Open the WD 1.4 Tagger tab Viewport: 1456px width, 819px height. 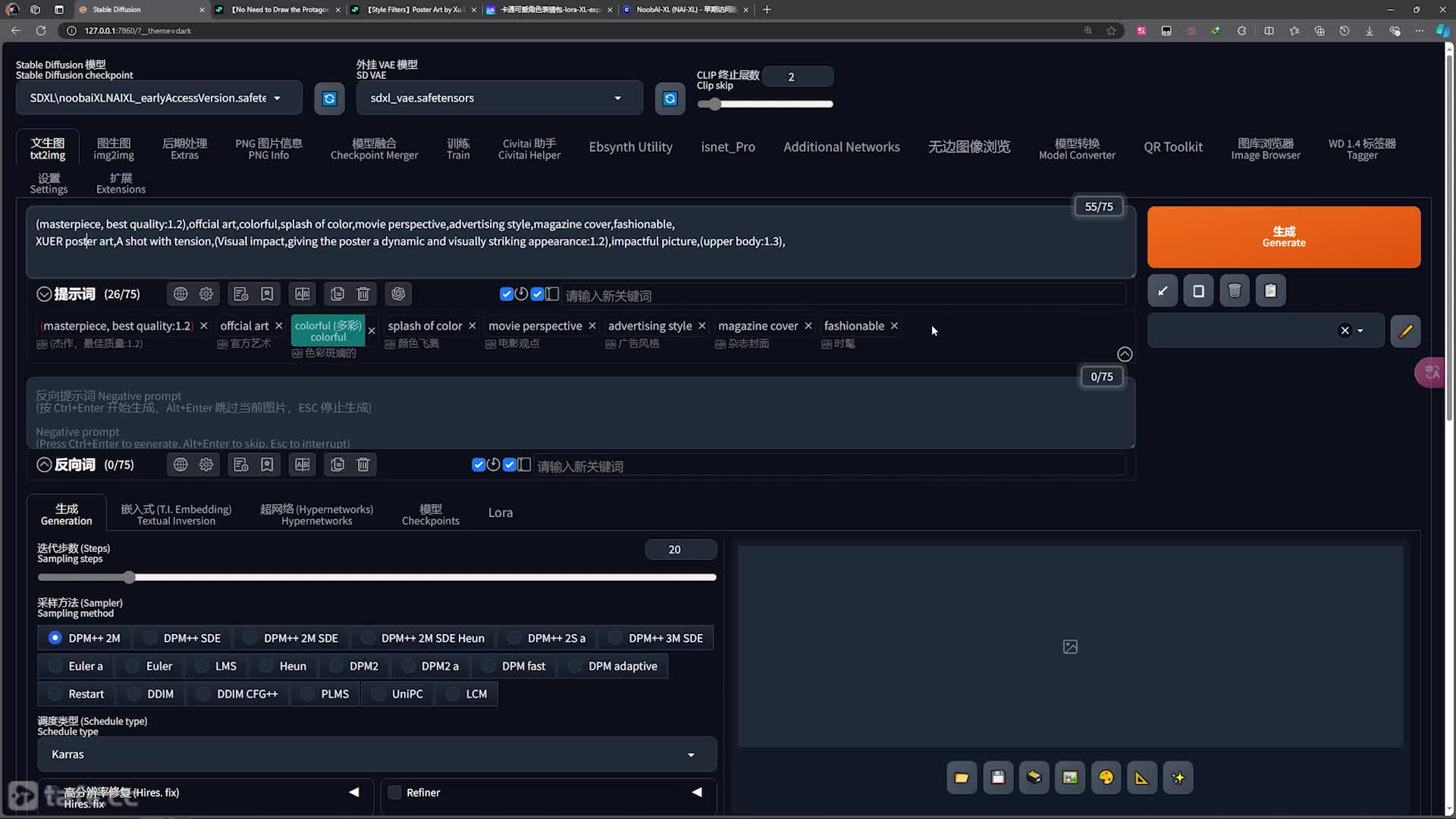(1362, 149)
